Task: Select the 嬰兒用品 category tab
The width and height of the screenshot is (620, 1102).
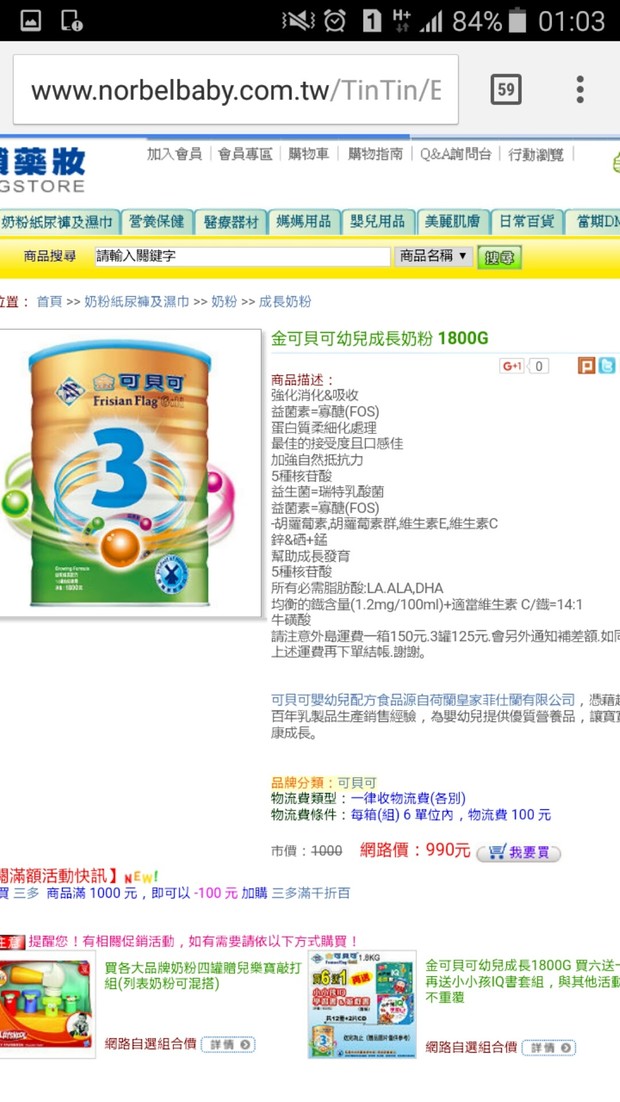Action: point(378,222)
